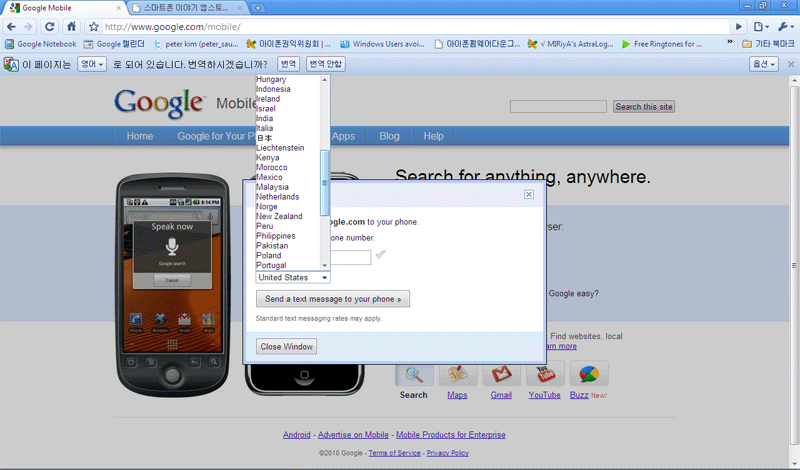Open Buzz product icon
The height and width of the screenshot is (470, 800).
(x=589, y=375)
